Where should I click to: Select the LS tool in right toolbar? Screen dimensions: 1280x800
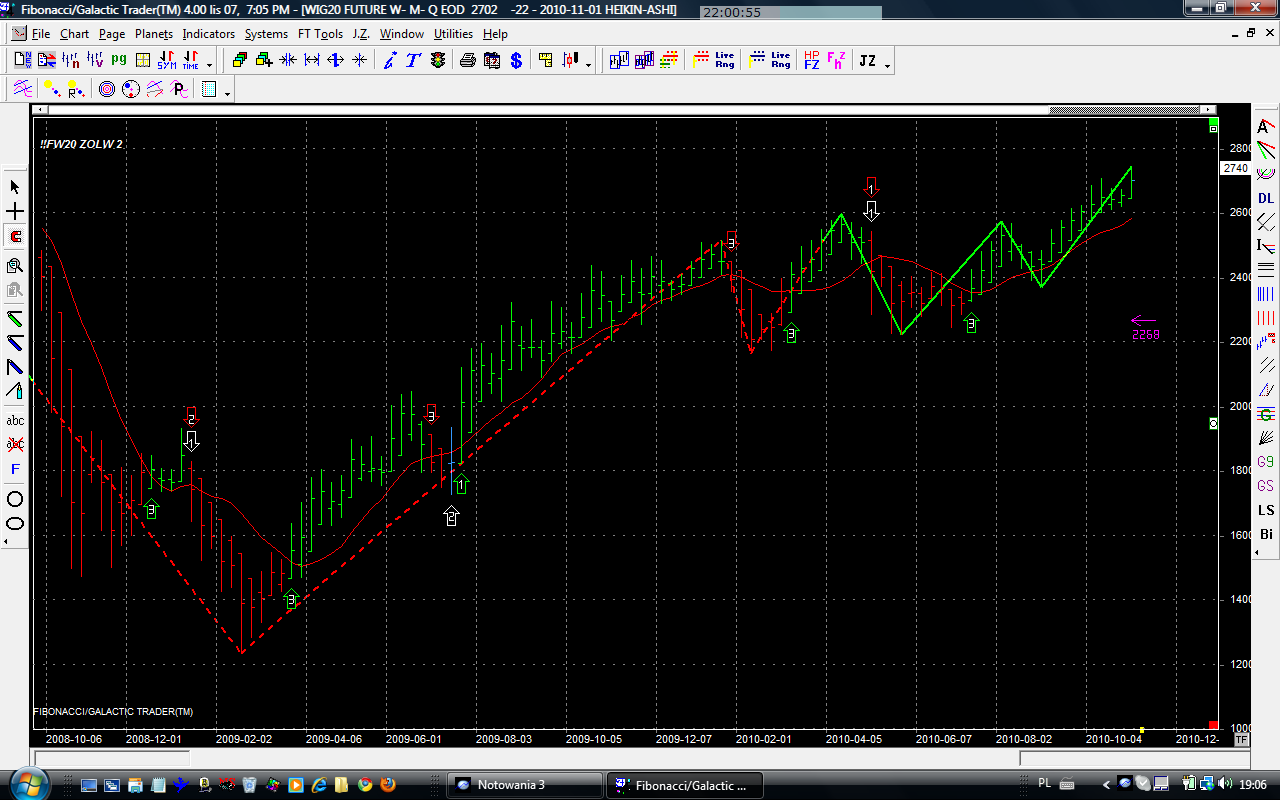pos(1266,510)
